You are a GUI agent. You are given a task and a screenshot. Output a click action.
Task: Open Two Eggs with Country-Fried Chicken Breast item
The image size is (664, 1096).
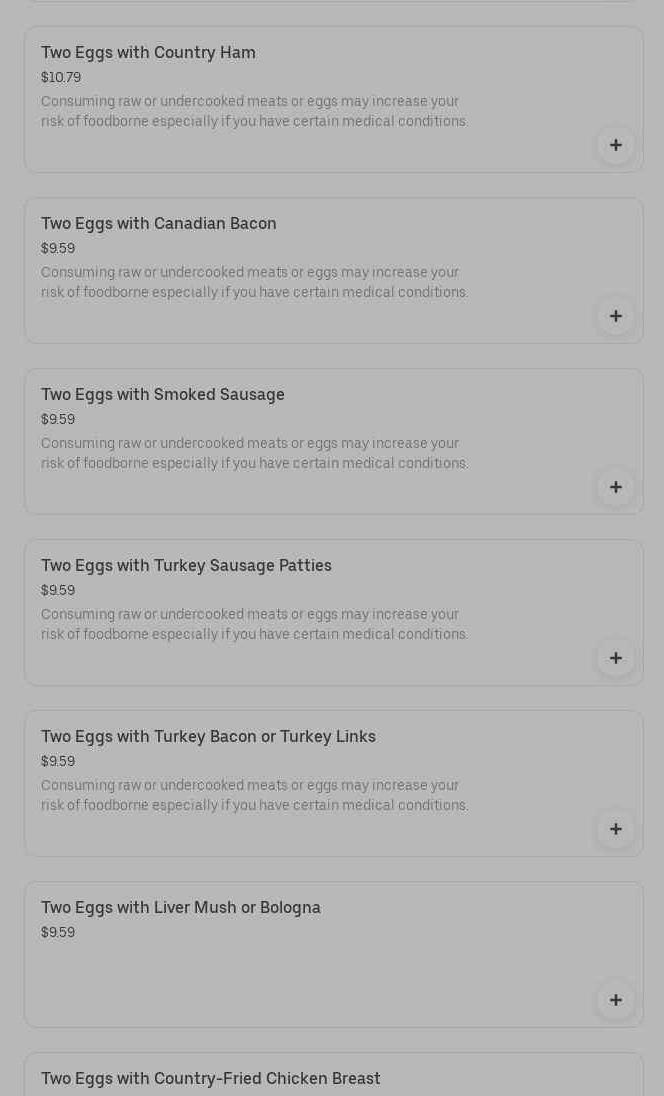pyautogui.click(x=210, y=1079)
